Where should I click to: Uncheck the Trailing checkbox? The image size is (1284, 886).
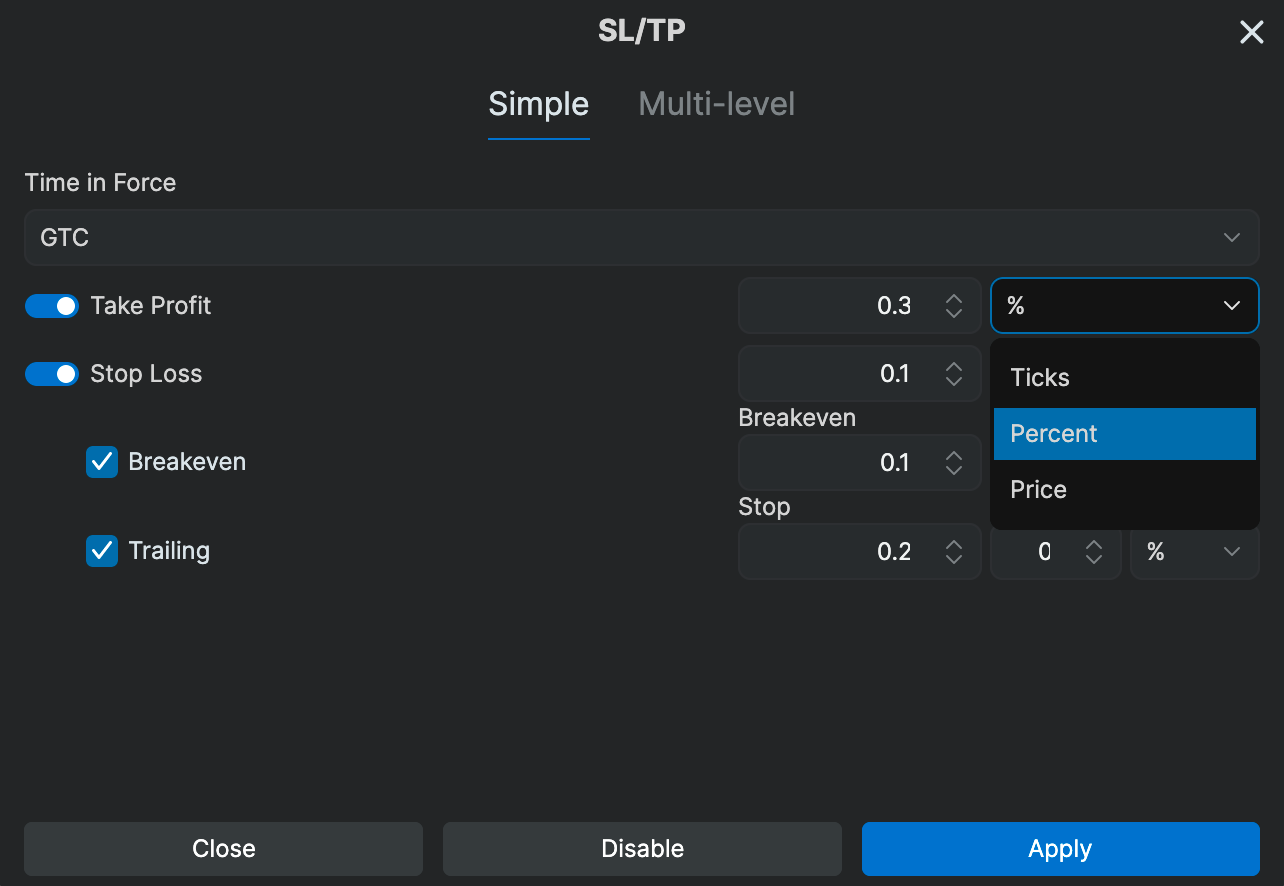point(102,551)
